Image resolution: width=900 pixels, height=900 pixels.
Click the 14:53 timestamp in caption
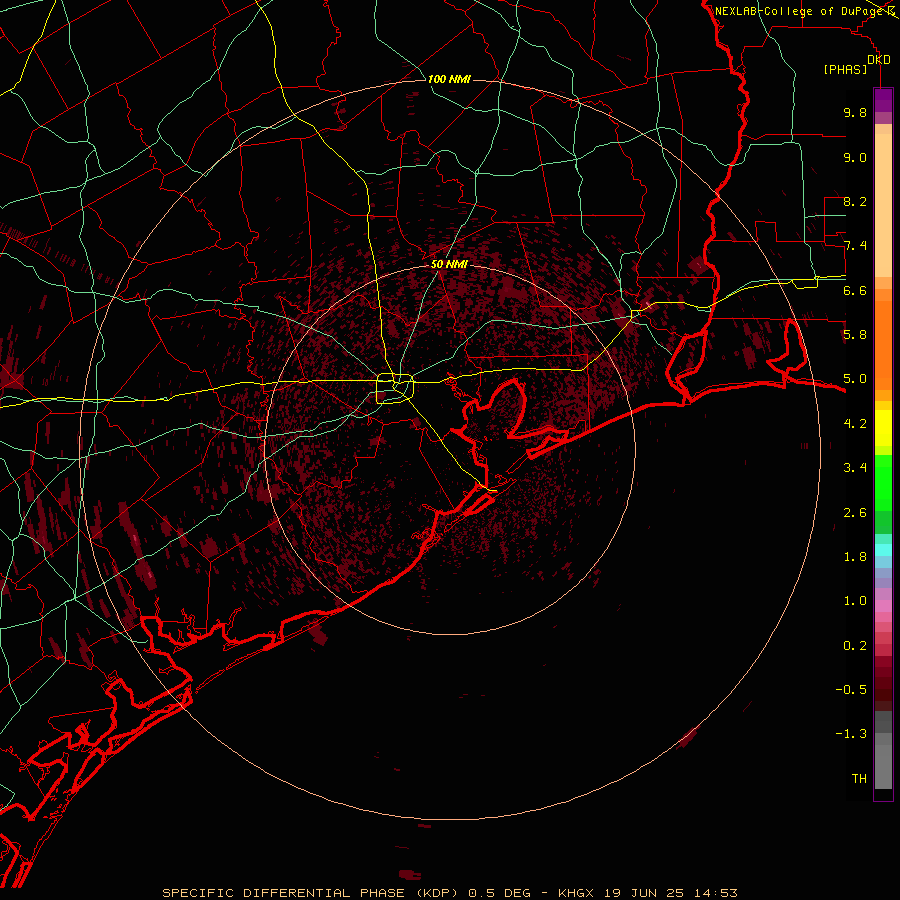coord(715,893)
